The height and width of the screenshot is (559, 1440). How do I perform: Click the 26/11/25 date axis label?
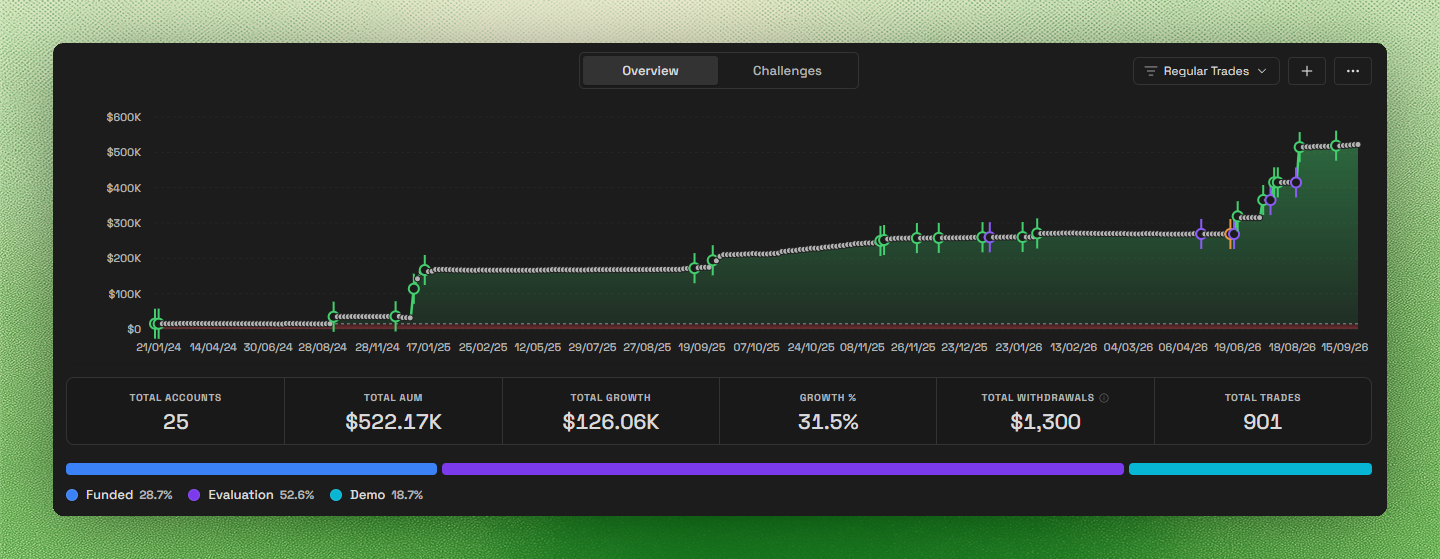[913, 348]
